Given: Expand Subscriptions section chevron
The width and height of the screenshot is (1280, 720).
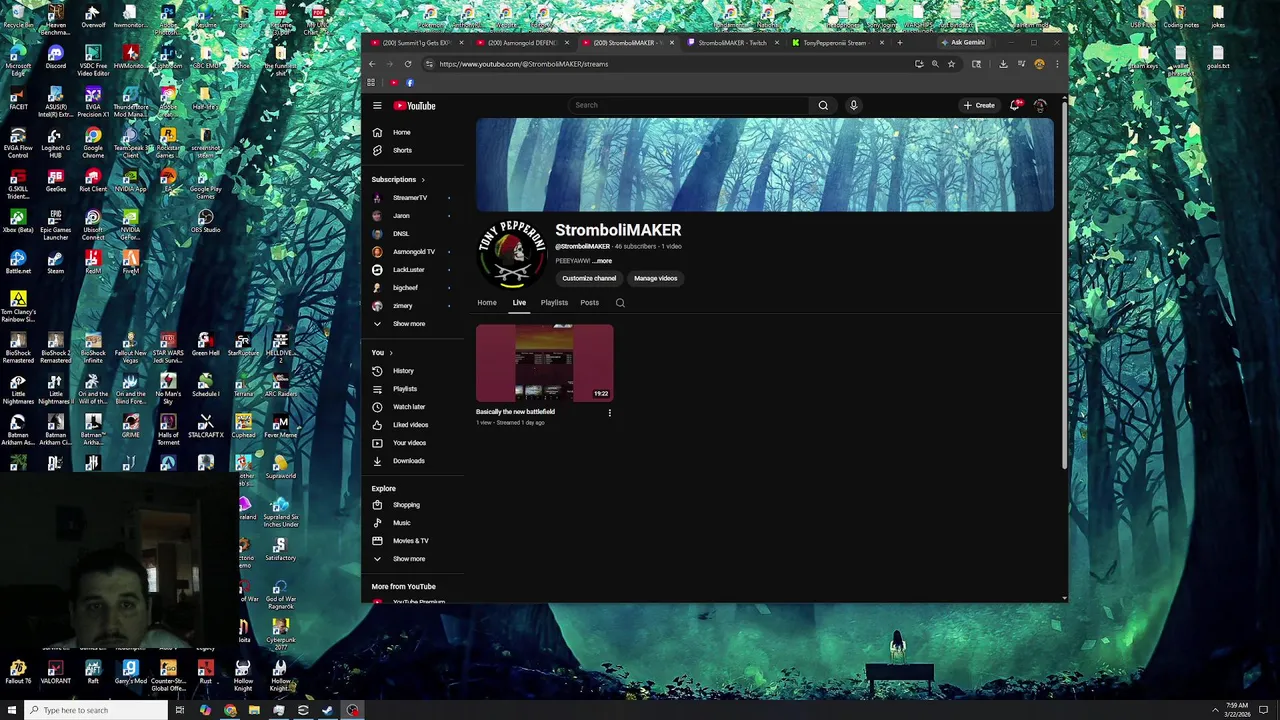Looking at the screenshot, I should click(x=422, y=180).
